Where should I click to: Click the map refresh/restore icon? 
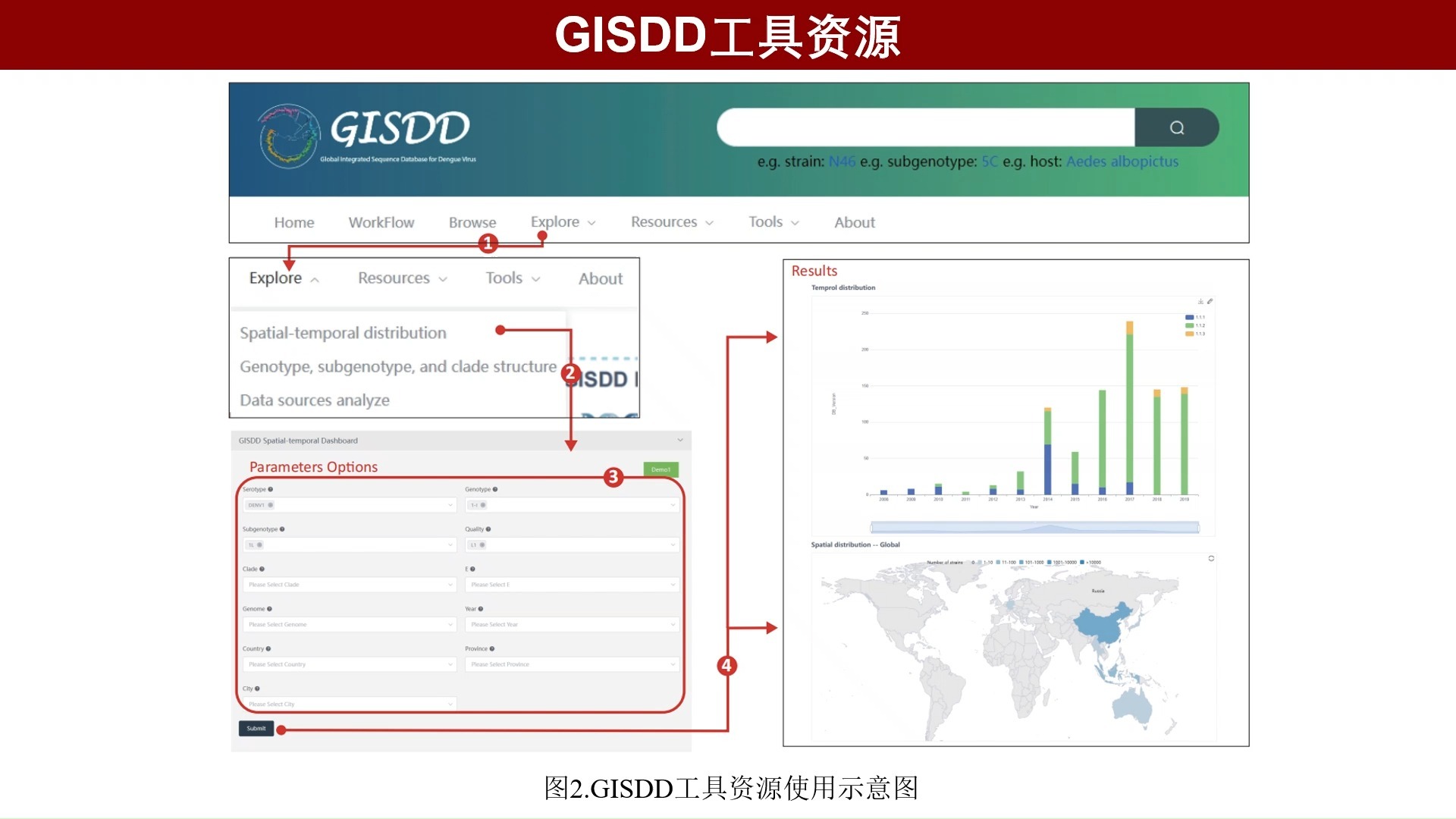tap(1211, 558)
